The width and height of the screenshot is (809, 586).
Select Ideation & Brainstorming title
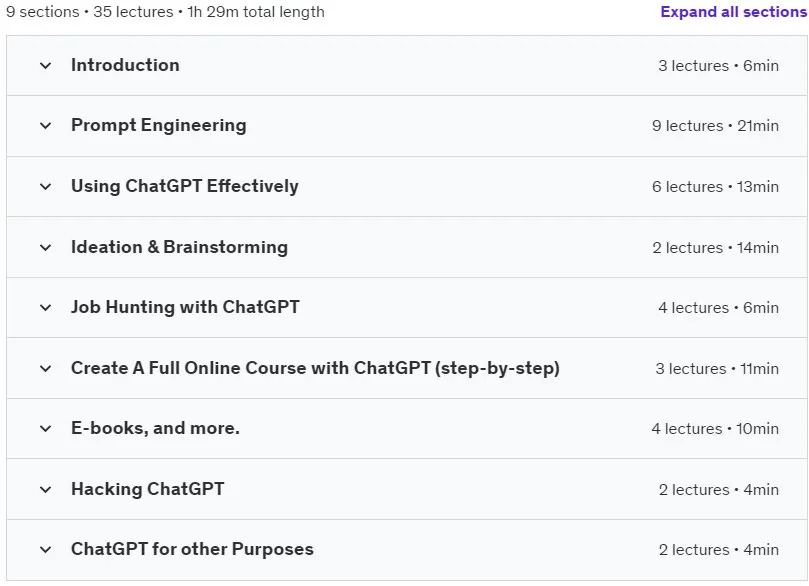coord(180,247)
